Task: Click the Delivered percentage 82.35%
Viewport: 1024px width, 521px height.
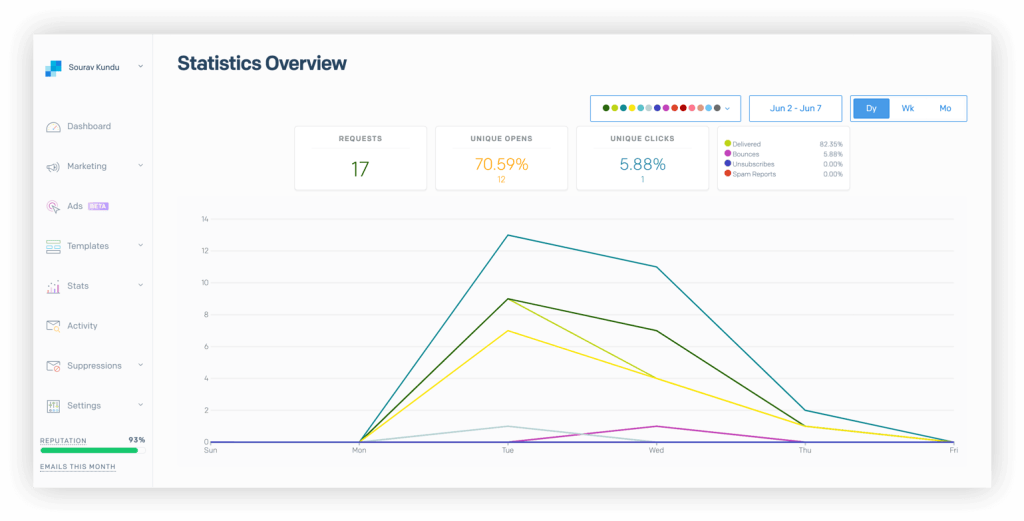Action: pos(831,144)
